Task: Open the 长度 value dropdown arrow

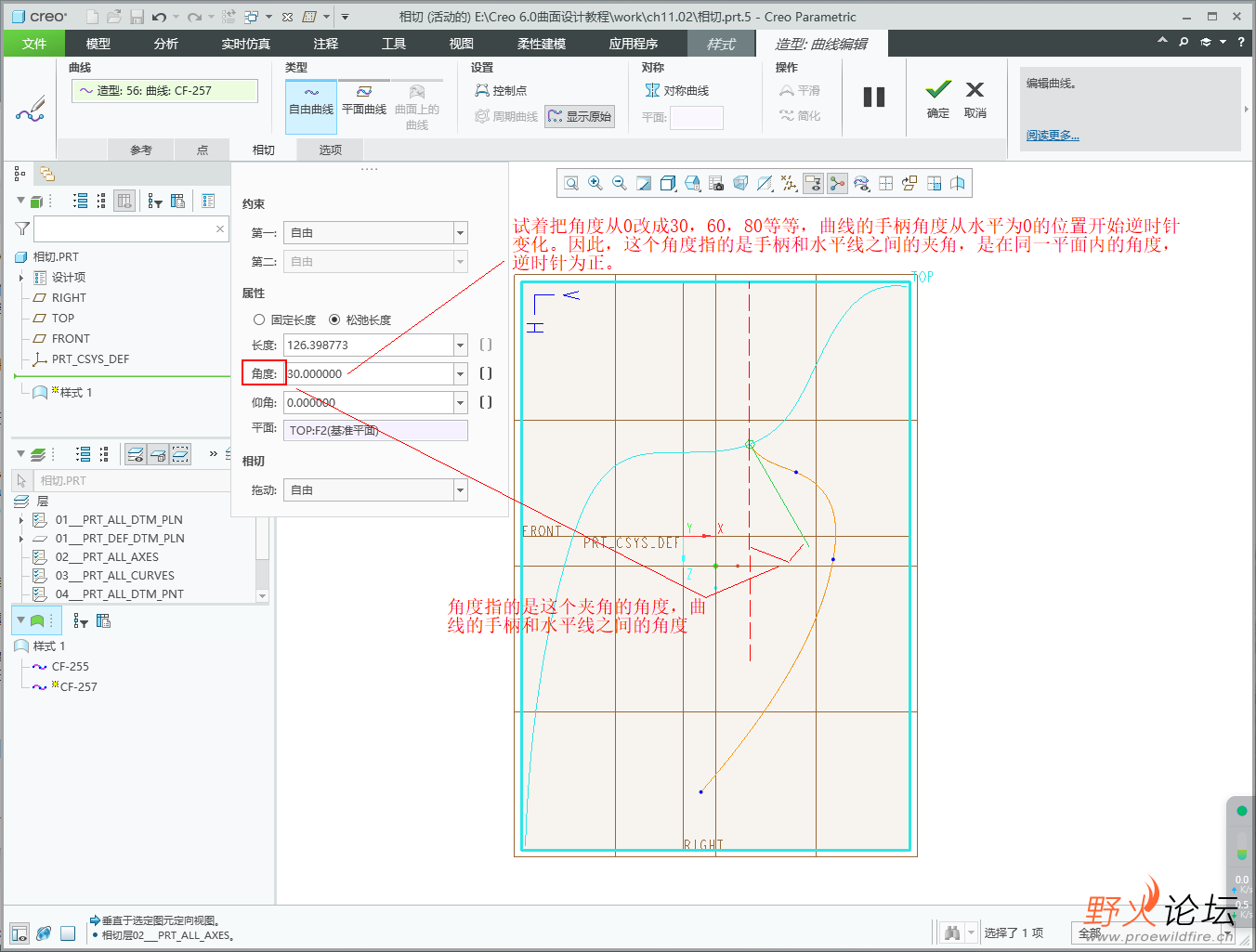Action: pyautogui.click(x=460, y=346)
